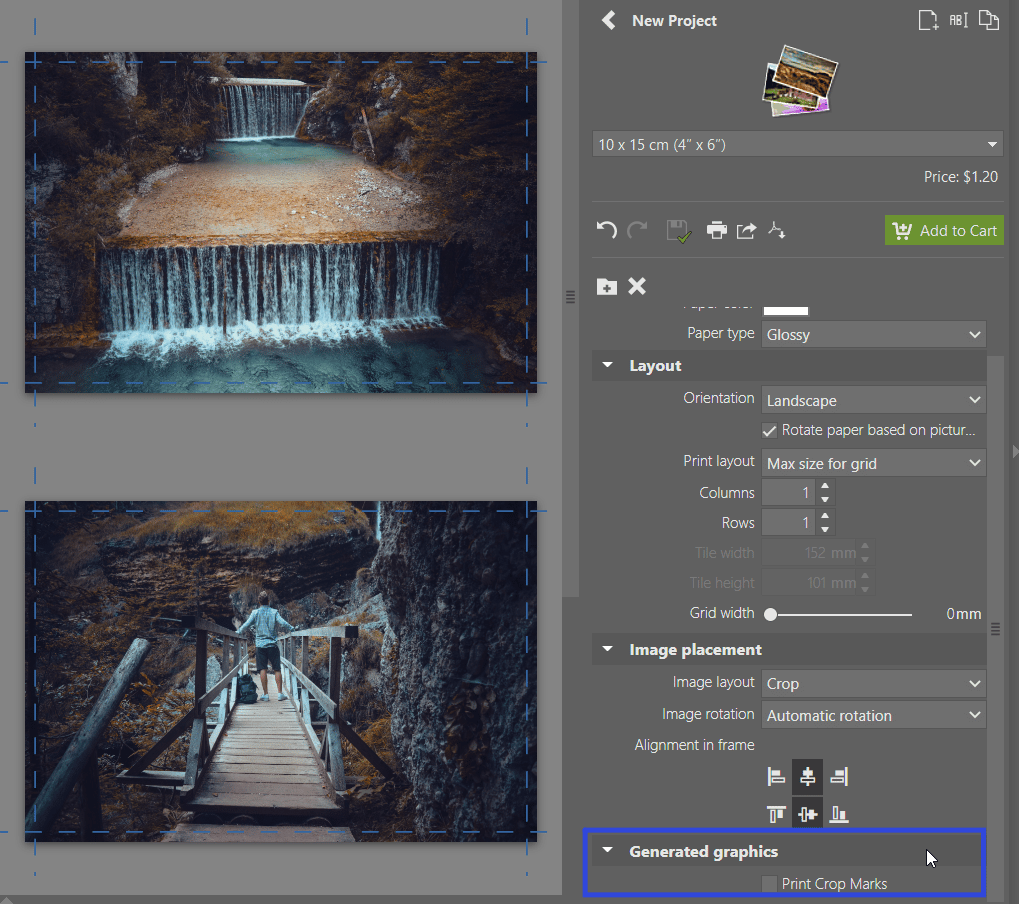Click the settings panel scrollbar grip
Screen dimensions: 1019x904
click(995, 628)
